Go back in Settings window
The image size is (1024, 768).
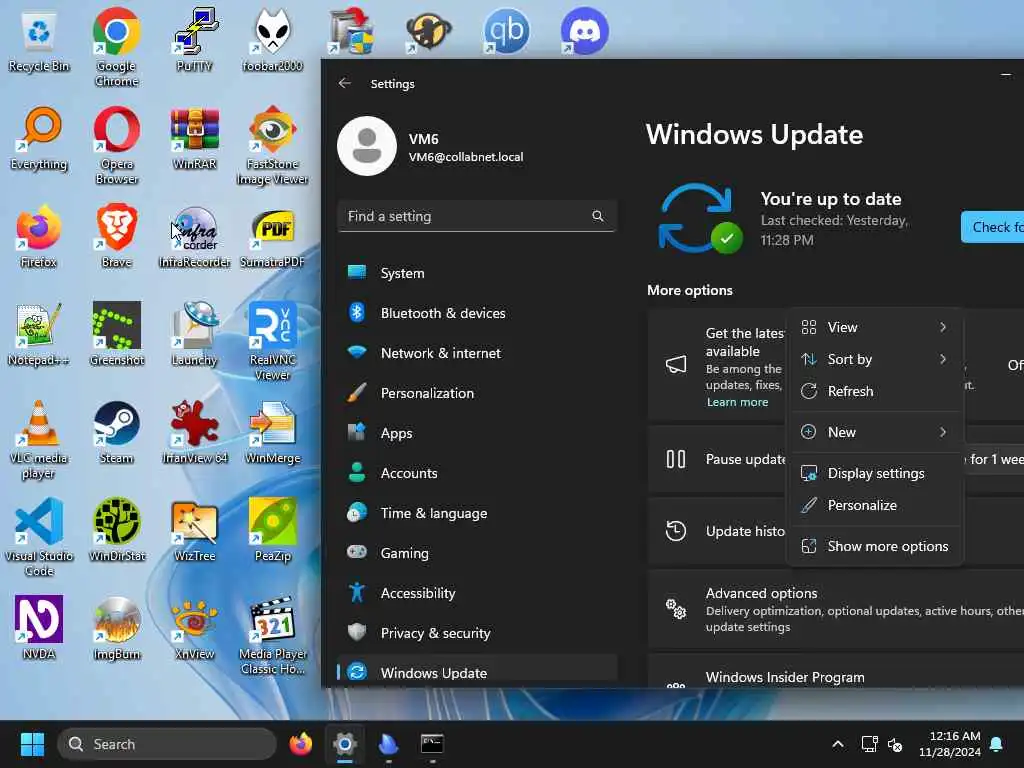[345, 84]
